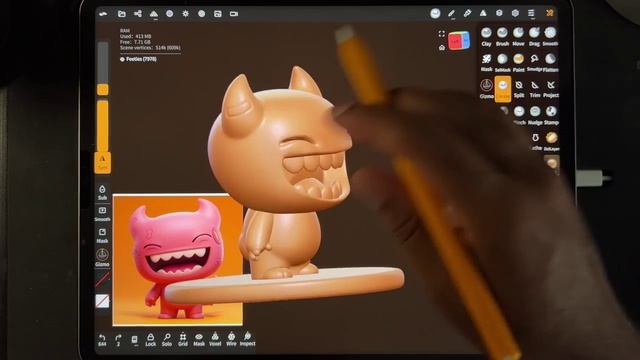Open the background image menu
The width and height of the screenshot is (640, 360).
tap(218, 14)
